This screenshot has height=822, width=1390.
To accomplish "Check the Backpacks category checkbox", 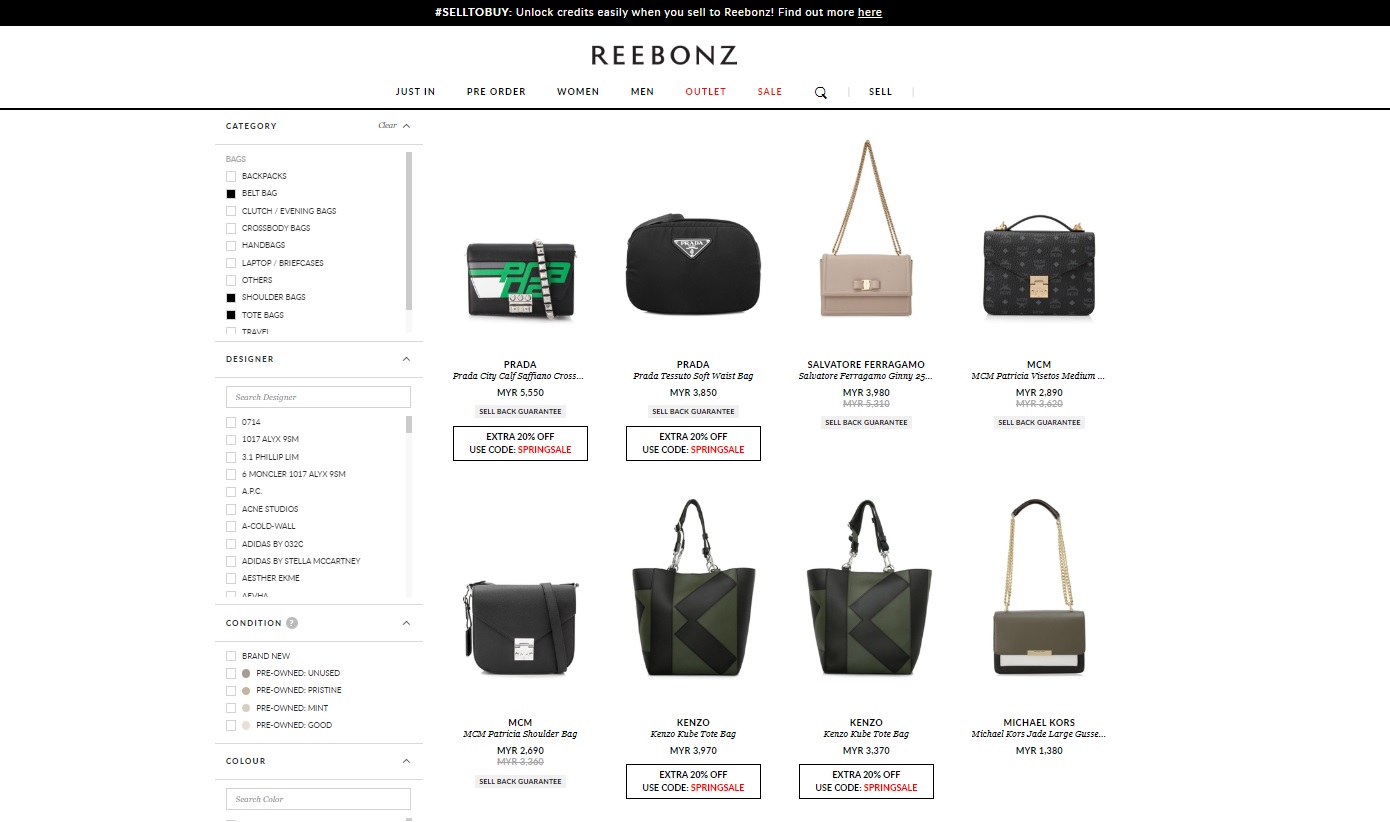I will 231,176.
